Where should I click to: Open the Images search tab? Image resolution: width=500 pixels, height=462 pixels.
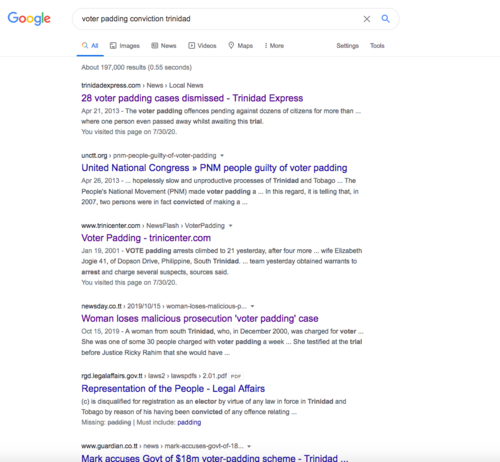pyautogui.click(x=125, y=46)
